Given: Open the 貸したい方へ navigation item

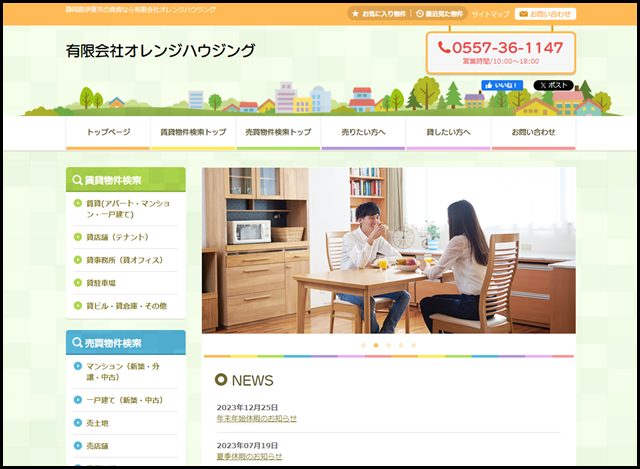Looking at the screenshot, I should 448,133.
